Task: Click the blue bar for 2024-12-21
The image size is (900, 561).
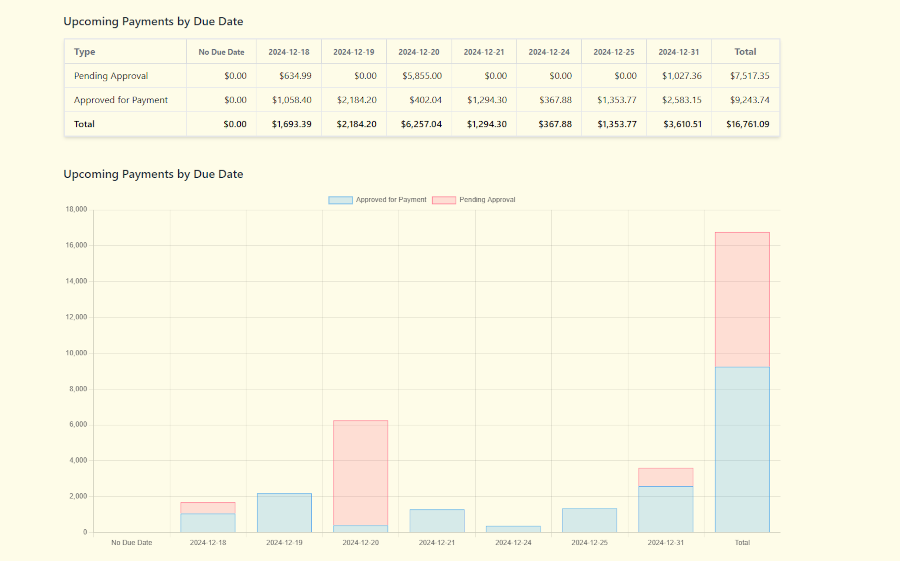Action: pyautogui.click(x=437, y=521)
